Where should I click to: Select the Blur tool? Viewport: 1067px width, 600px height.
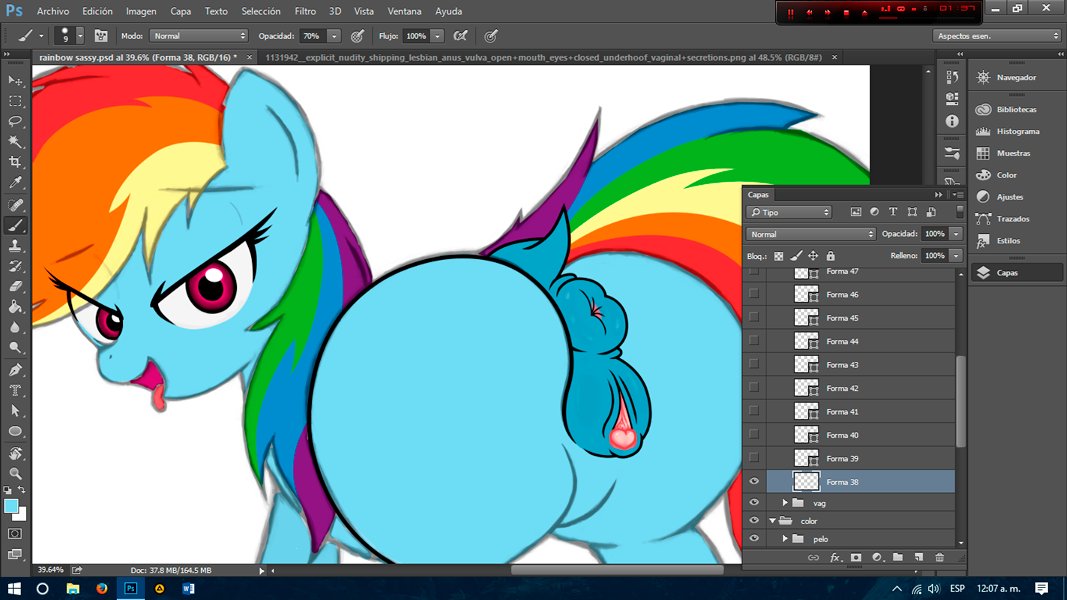coord(15,327)
